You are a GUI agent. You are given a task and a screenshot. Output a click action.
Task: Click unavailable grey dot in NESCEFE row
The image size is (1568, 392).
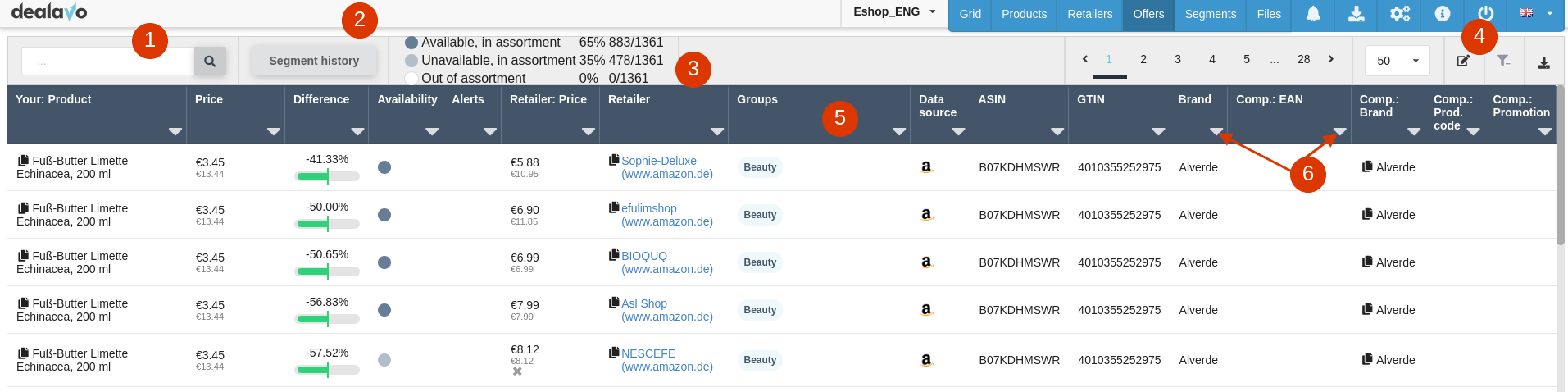click(384, 360)
